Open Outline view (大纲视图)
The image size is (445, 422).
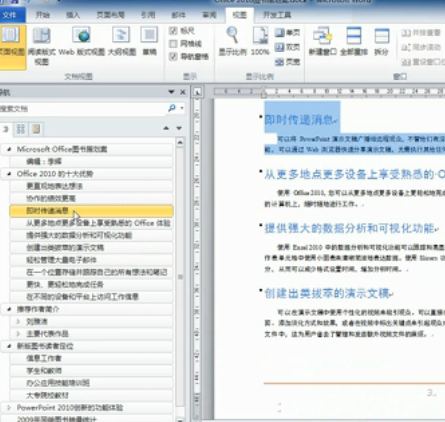tap(122, 42)
